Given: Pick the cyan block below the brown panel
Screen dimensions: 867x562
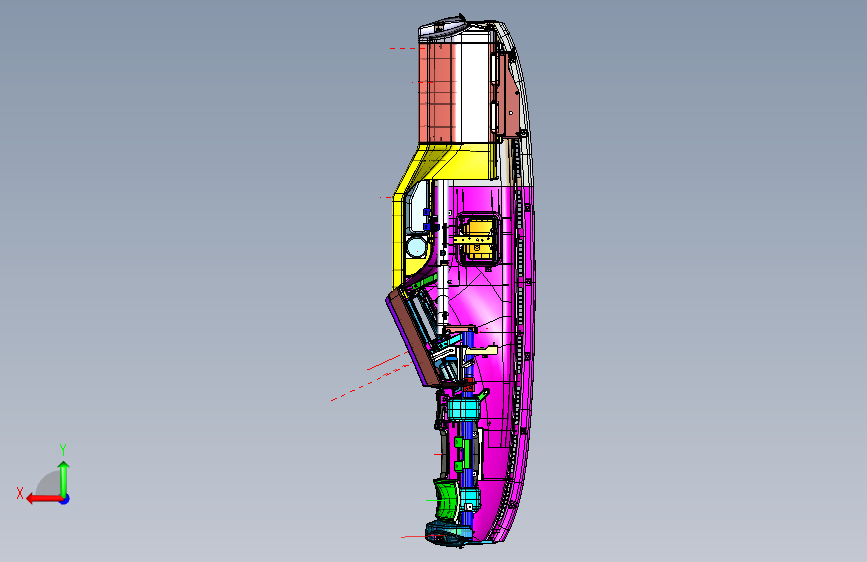Looking at the screenshot, I should [x=462, y=410].
